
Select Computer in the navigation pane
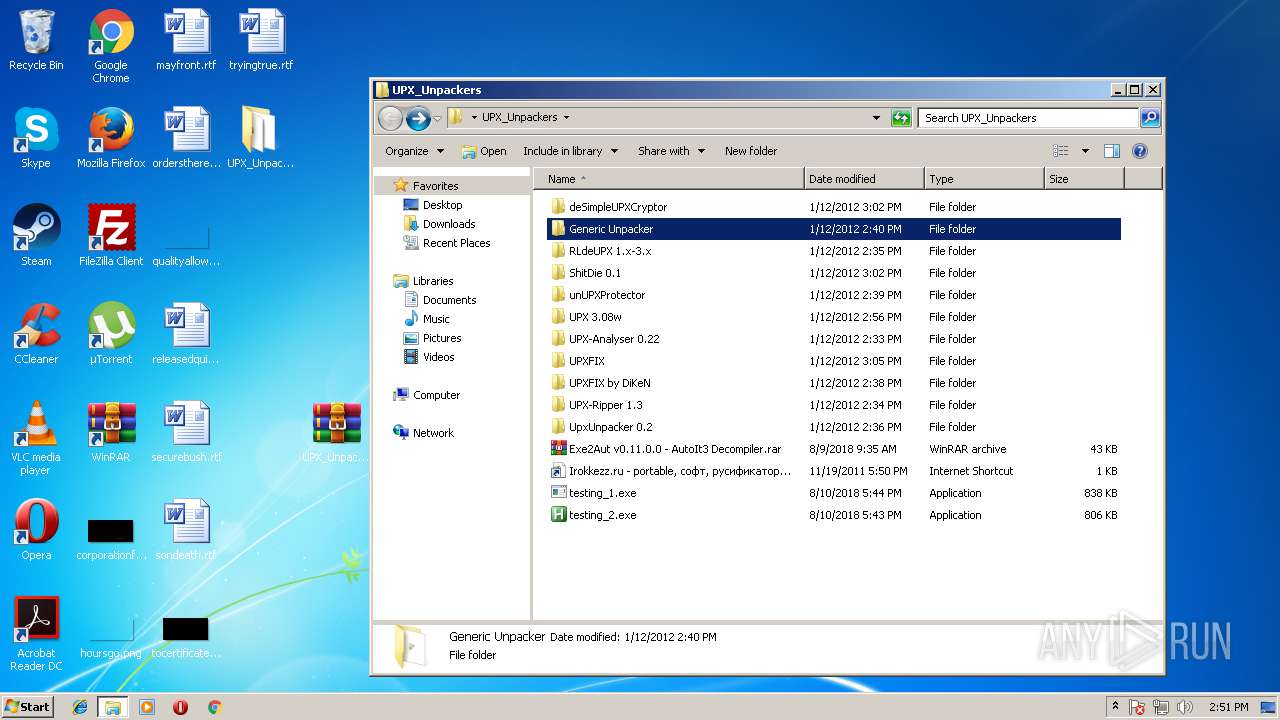tap(436, 395)
